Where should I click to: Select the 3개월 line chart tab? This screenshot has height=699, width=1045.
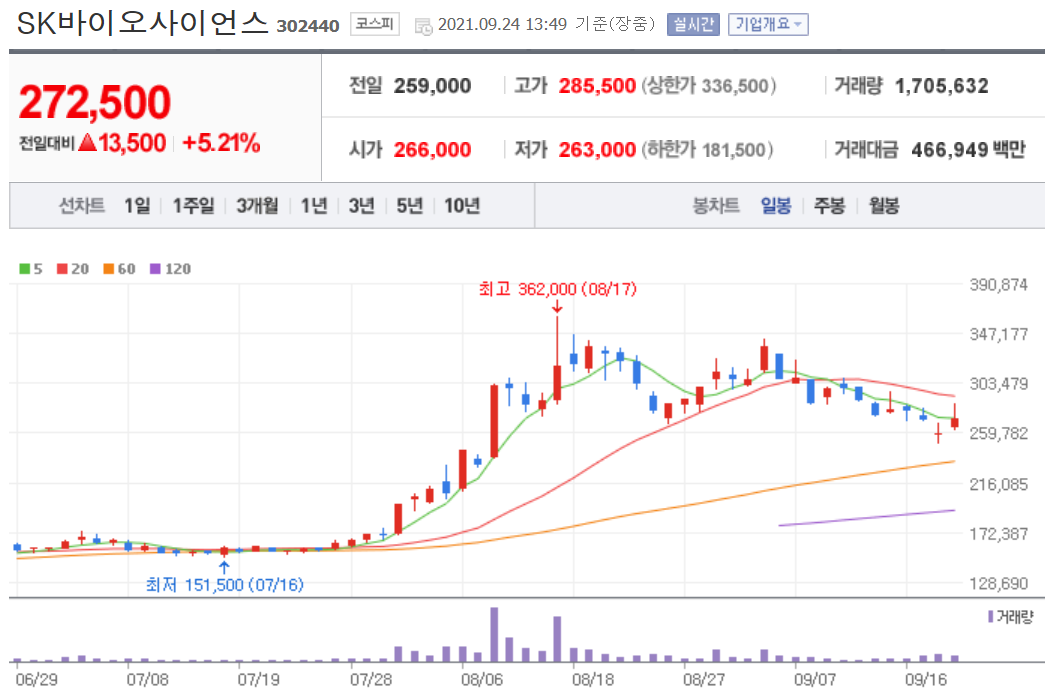click(x=257, y=205)
